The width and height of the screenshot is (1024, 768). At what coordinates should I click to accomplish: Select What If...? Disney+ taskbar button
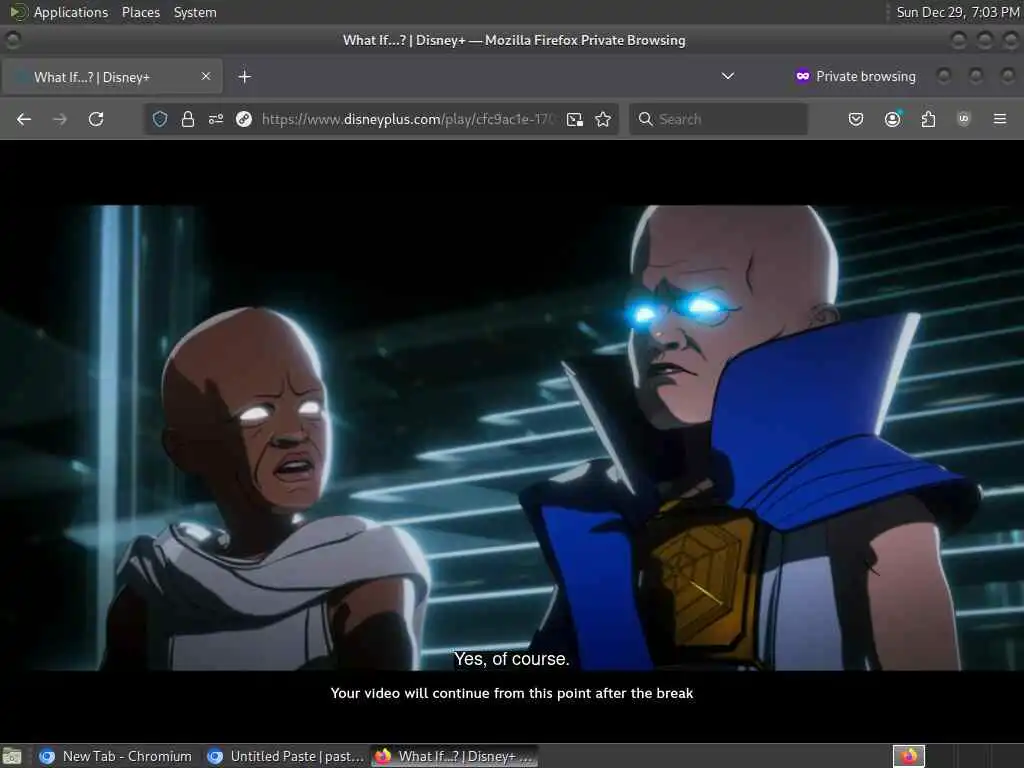click(x=455, y=756)
